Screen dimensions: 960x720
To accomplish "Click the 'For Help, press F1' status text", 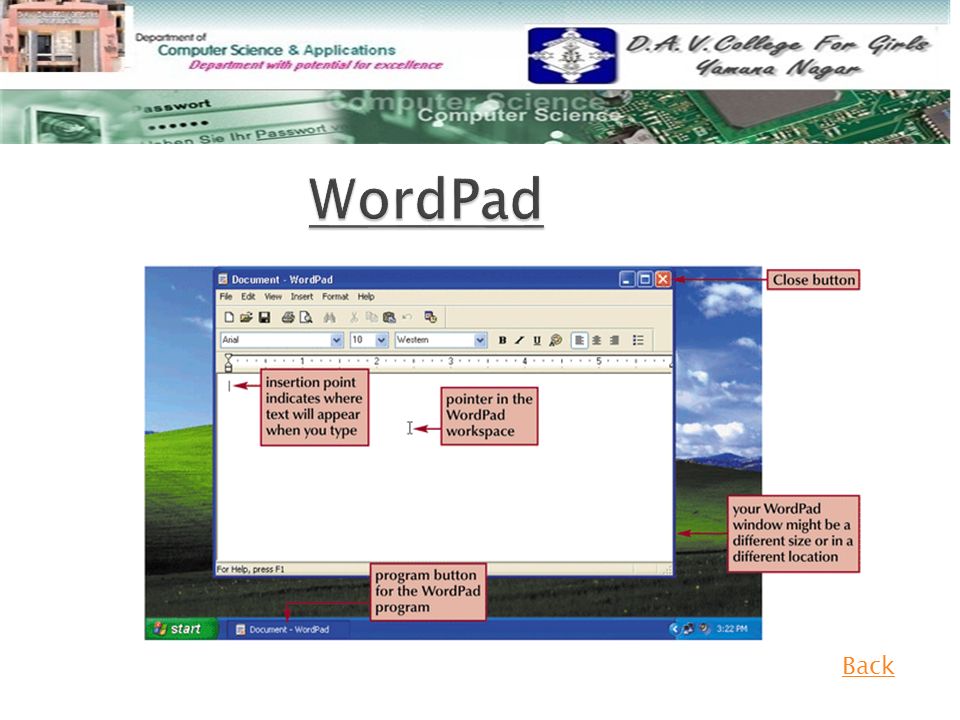I will tap(251, 569).
